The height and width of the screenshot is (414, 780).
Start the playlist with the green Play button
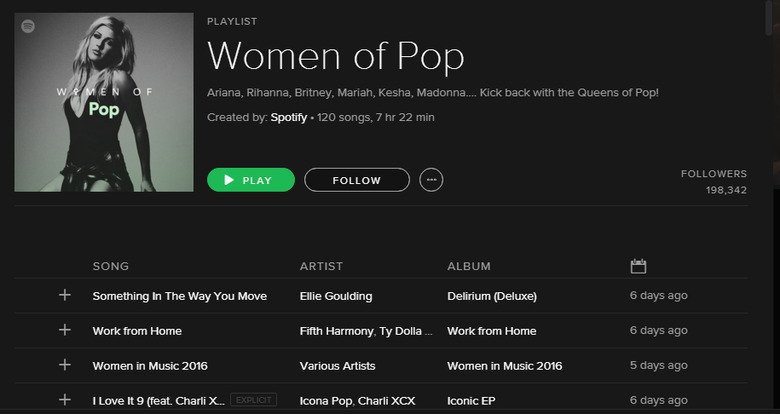(x=251, y=180)
